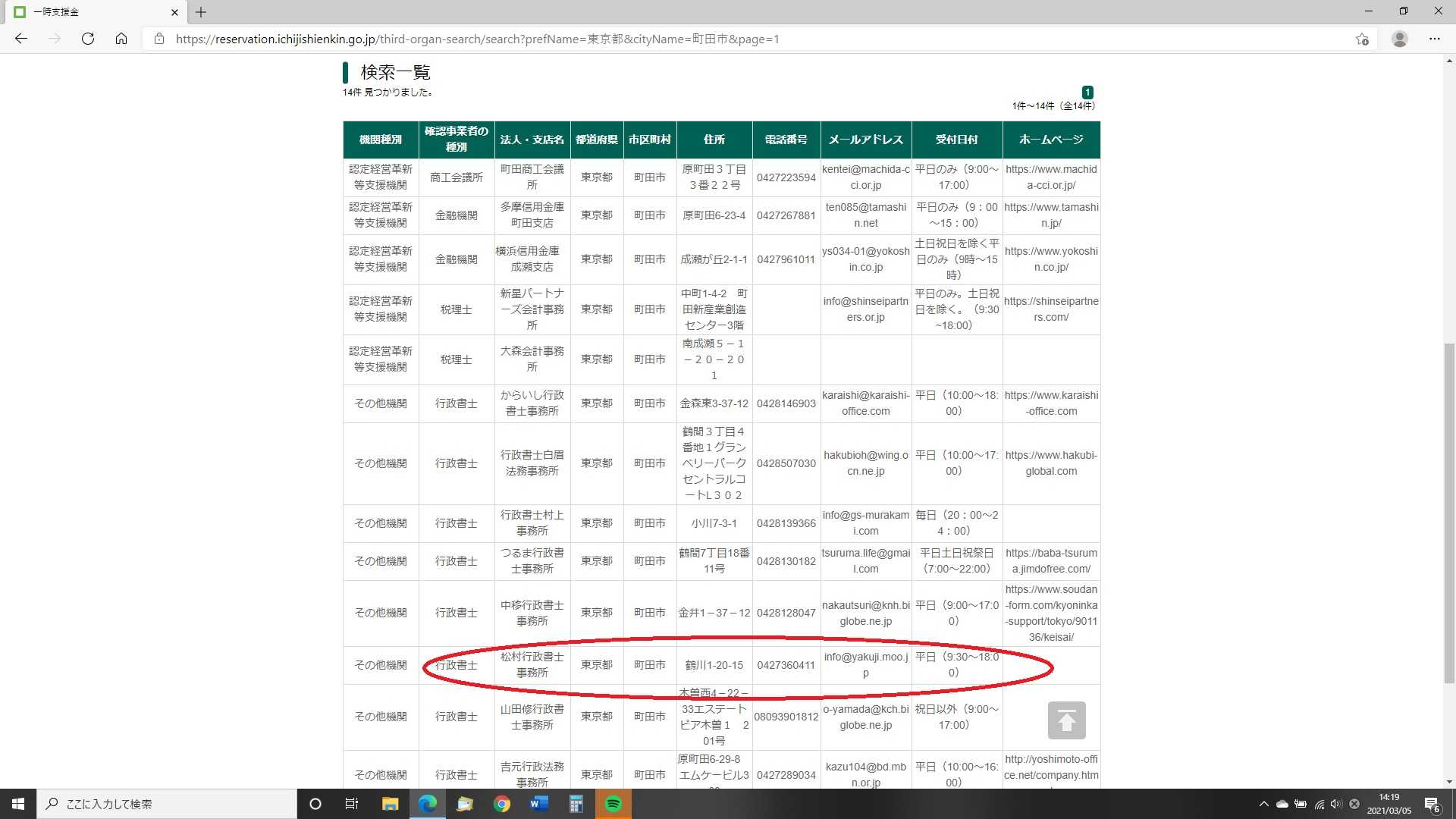Viewport: 1456px width, 819px height.
Task: Open browser settings ellipsis menu
Action: 1434,39
